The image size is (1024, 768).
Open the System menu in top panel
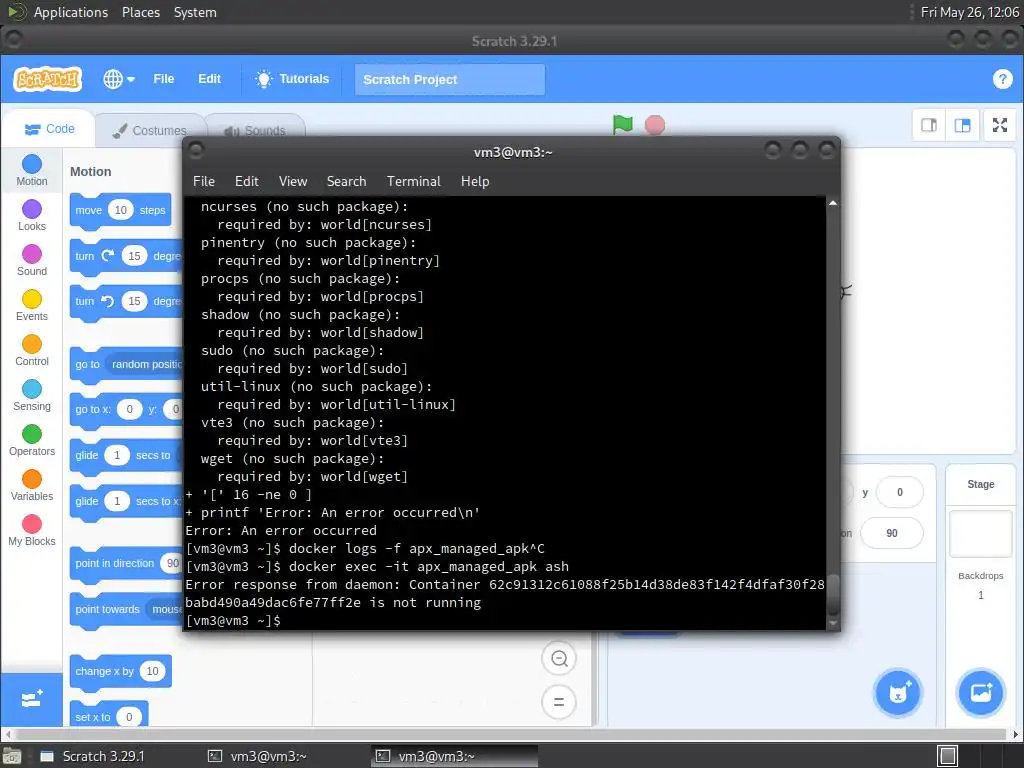195,12
